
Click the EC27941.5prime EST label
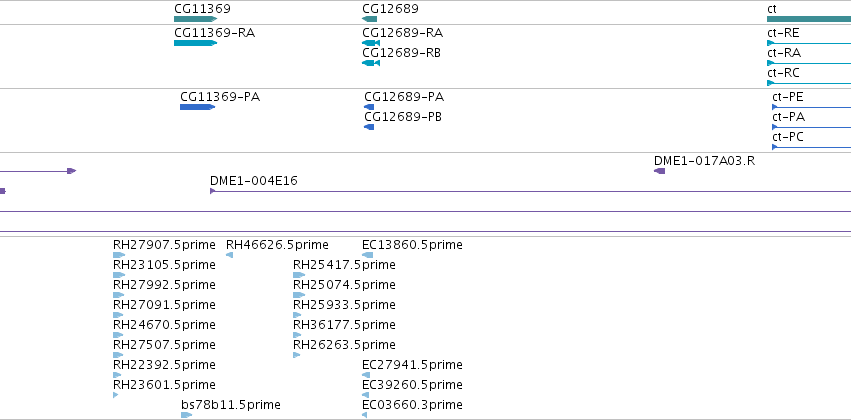click(x=412, y=365)
